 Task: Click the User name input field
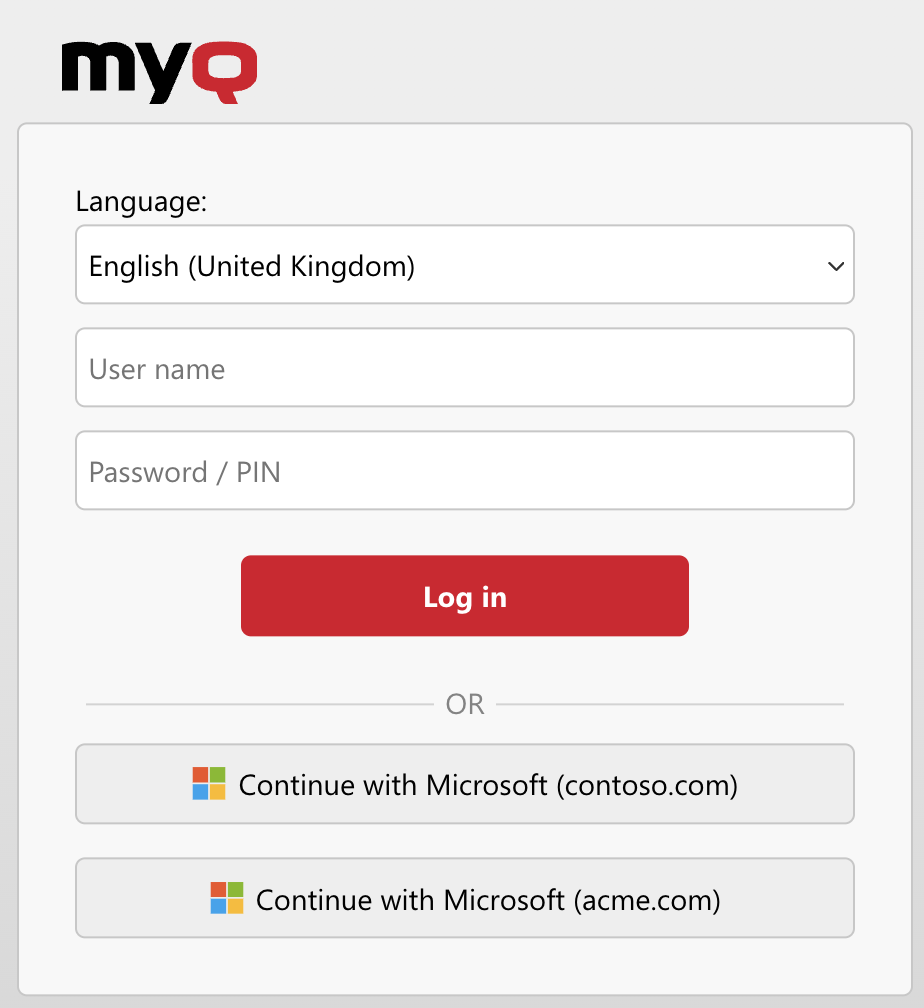coord(464,368)
